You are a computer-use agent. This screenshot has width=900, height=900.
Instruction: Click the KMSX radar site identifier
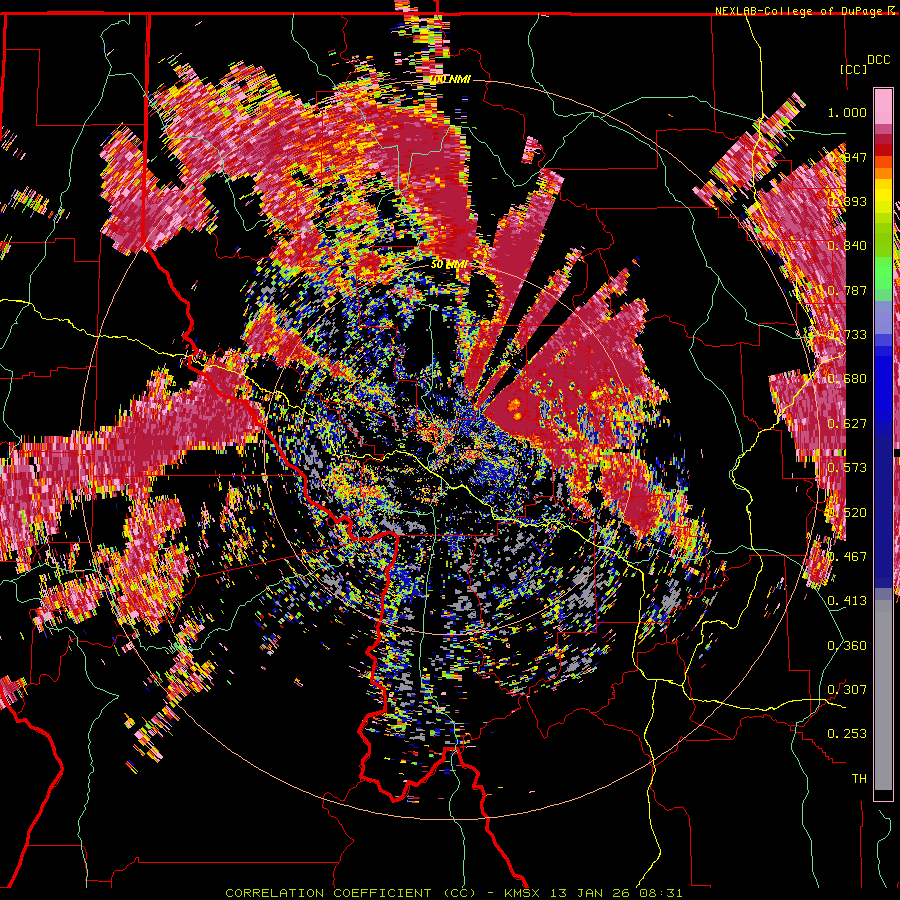pyautogui.click(x=523, y=893)
